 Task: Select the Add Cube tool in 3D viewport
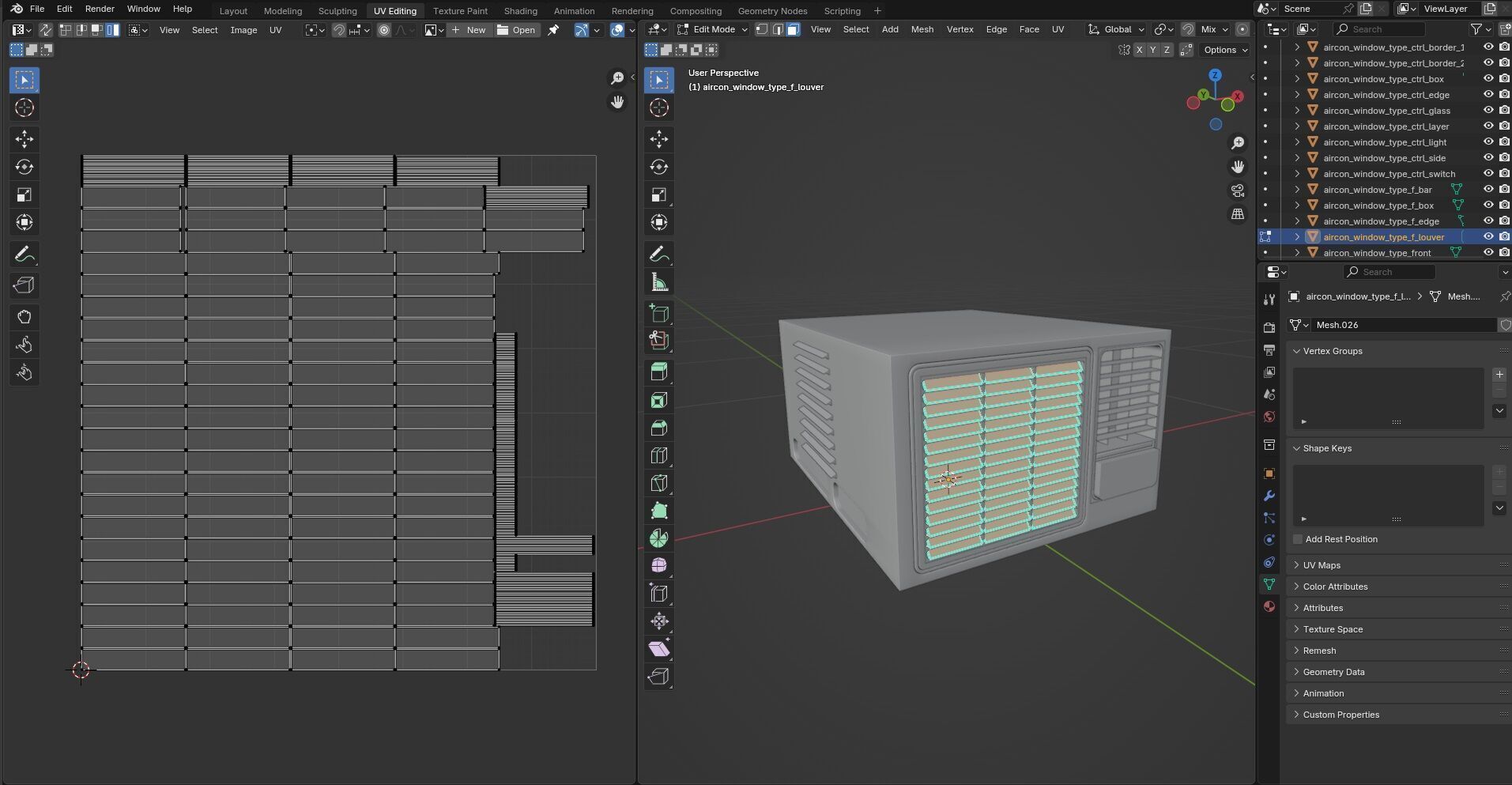659,313
